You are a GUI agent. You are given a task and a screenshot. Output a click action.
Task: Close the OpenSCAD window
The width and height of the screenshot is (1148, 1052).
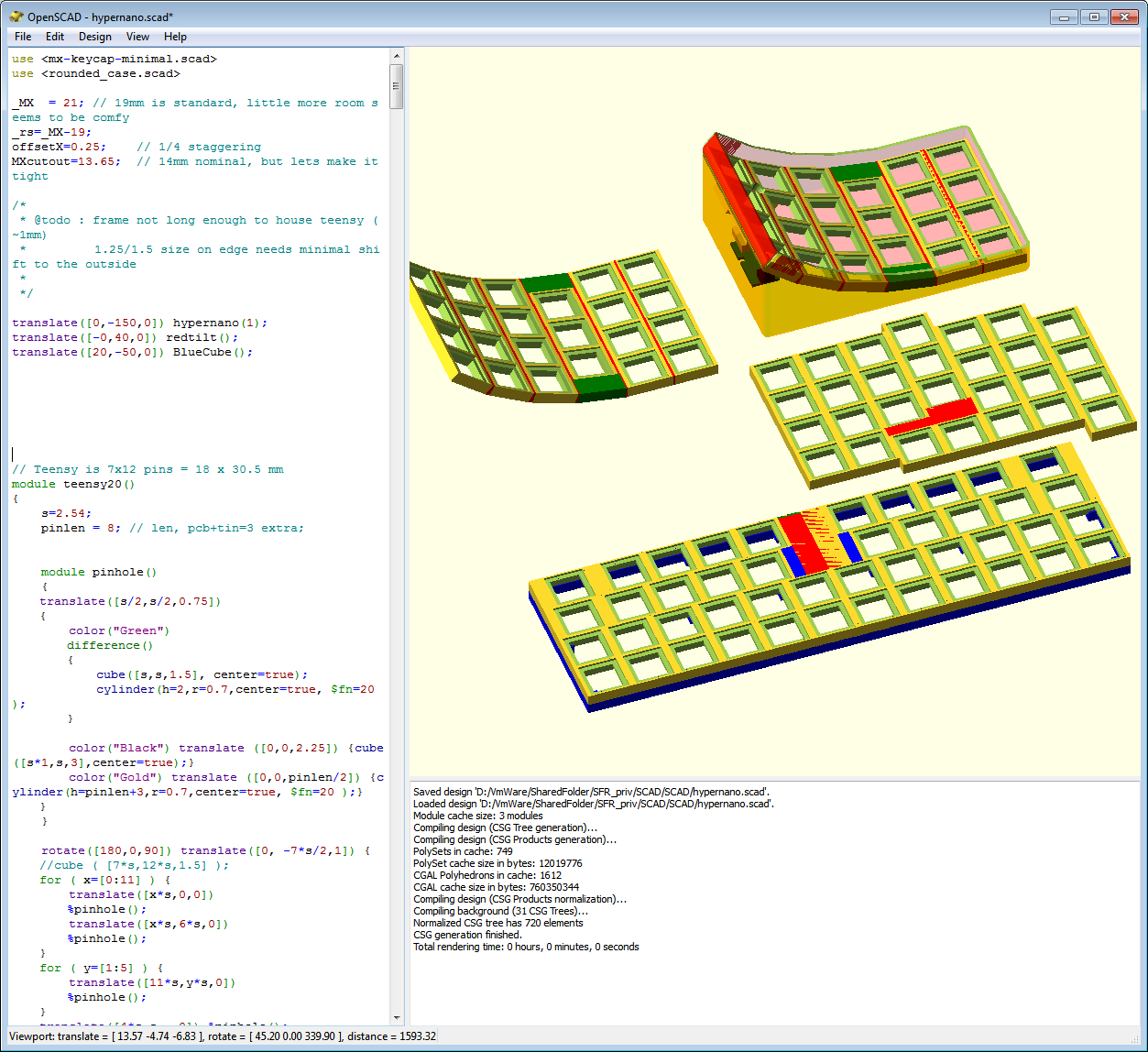click(x=1124, y=16)
